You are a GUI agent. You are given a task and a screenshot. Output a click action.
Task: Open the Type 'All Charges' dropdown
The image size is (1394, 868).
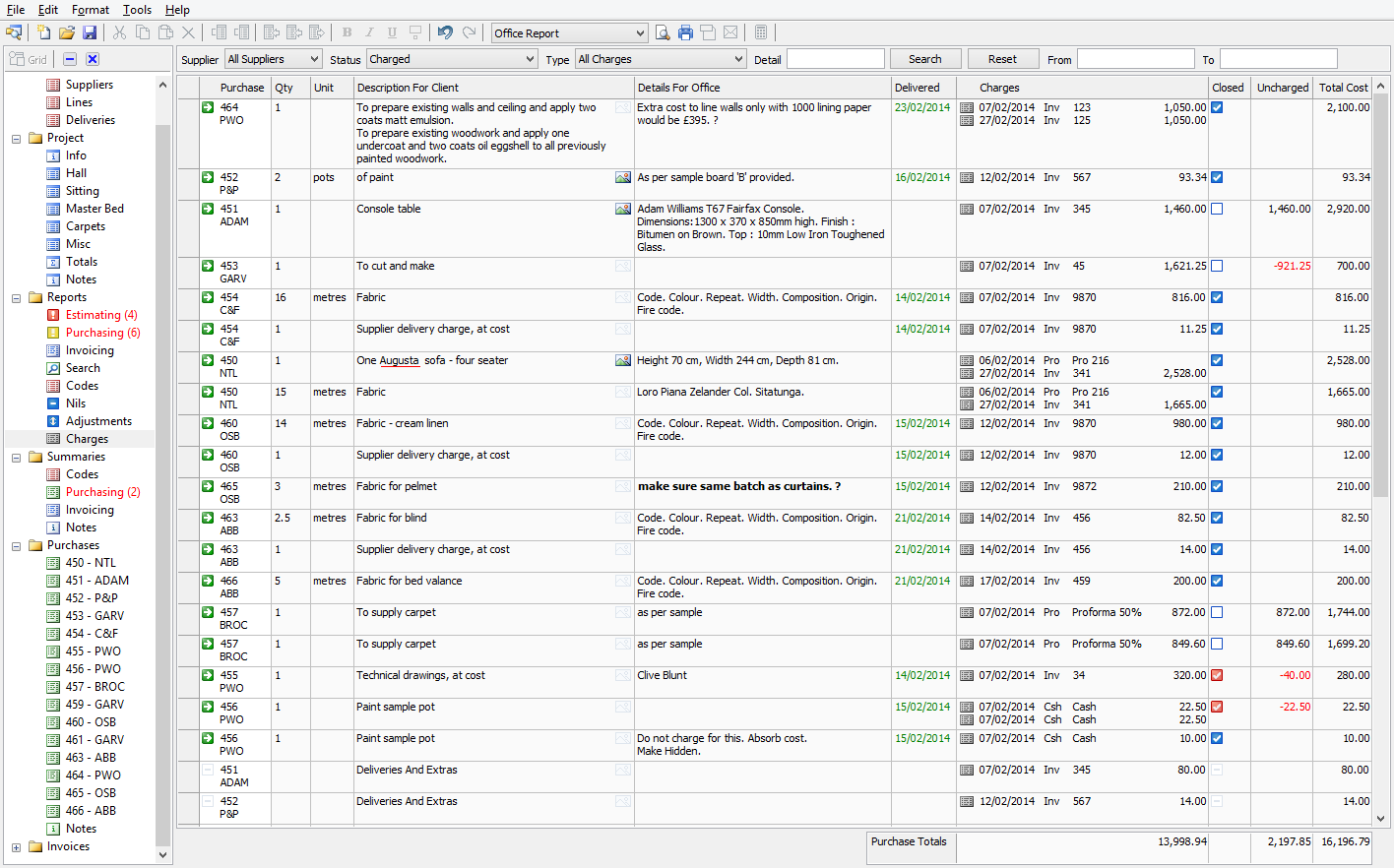click(x=661, y=59)
